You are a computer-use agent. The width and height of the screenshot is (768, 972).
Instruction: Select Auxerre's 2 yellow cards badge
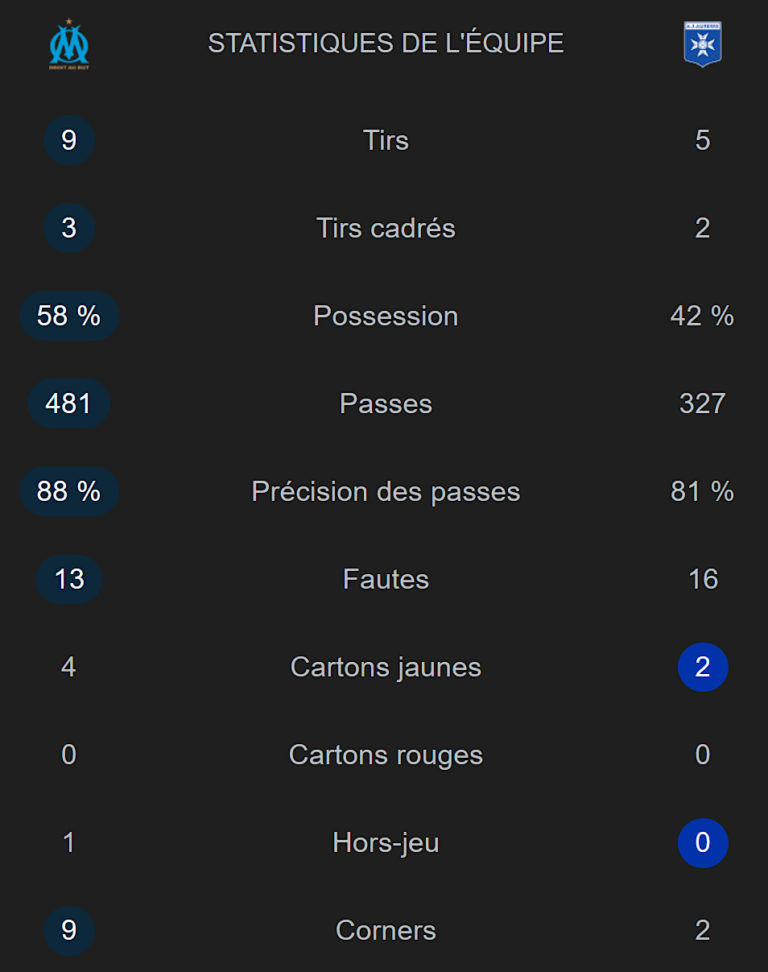pos(702,667)
